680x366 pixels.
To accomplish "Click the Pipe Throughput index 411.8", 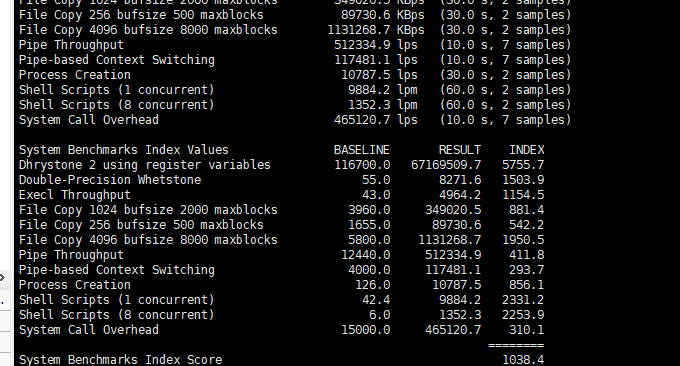I will point(526,255).
